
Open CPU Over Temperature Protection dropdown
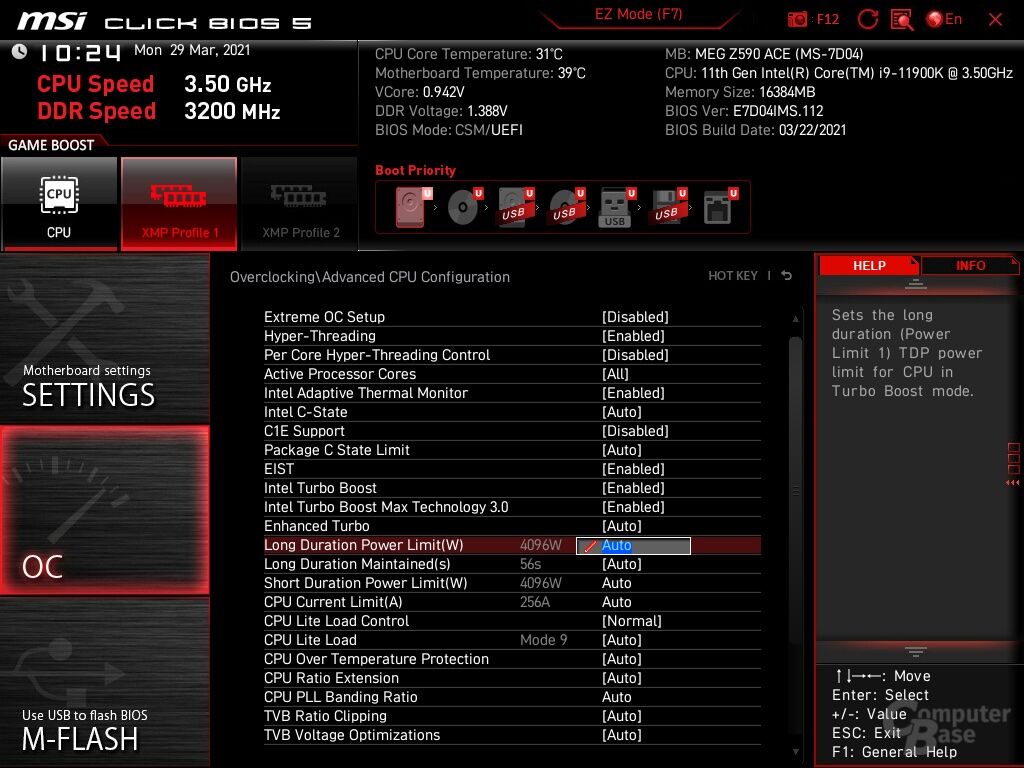click(x=622, y=659)
